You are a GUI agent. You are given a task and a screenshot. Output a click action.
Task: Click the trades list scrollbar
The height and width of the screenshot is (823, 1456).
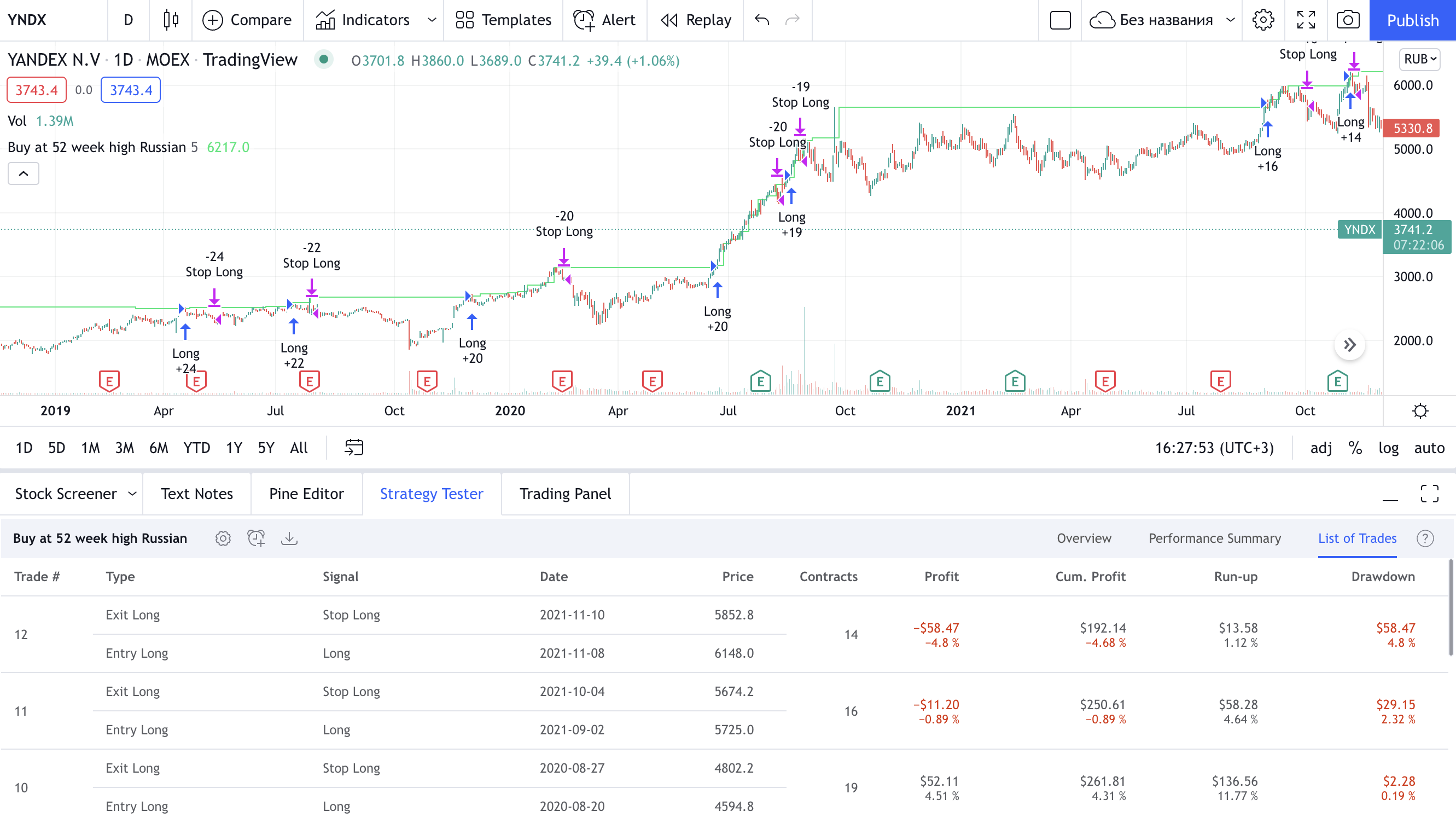pyautogui.click(x=1452, y=607)
